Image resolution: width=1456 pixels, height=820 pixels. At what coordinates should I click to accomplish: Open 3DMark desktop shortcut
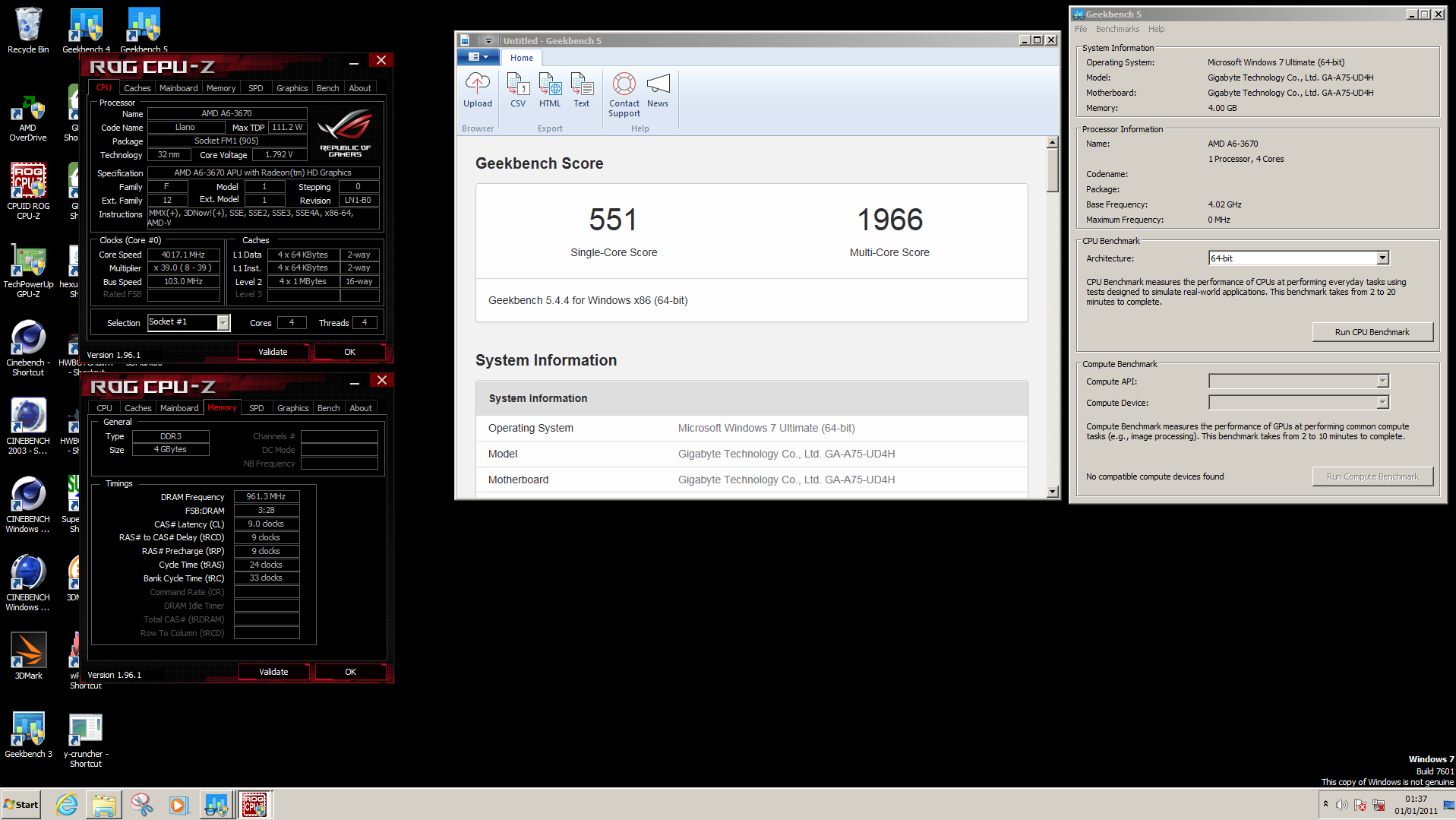(x=28, y=656)
